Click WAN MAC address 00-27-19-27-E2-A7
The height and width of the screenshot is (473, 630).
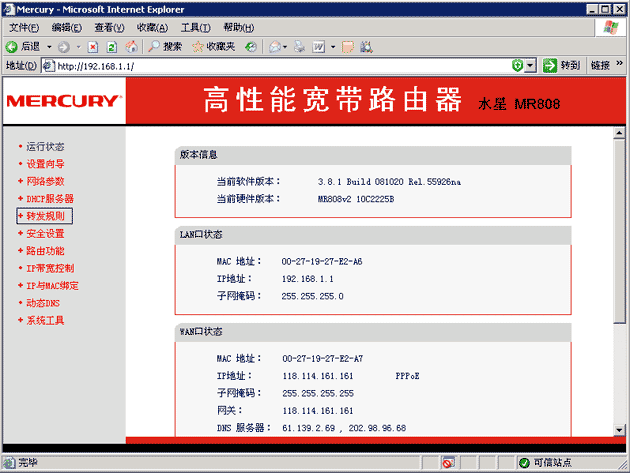(x=323, y=359)
